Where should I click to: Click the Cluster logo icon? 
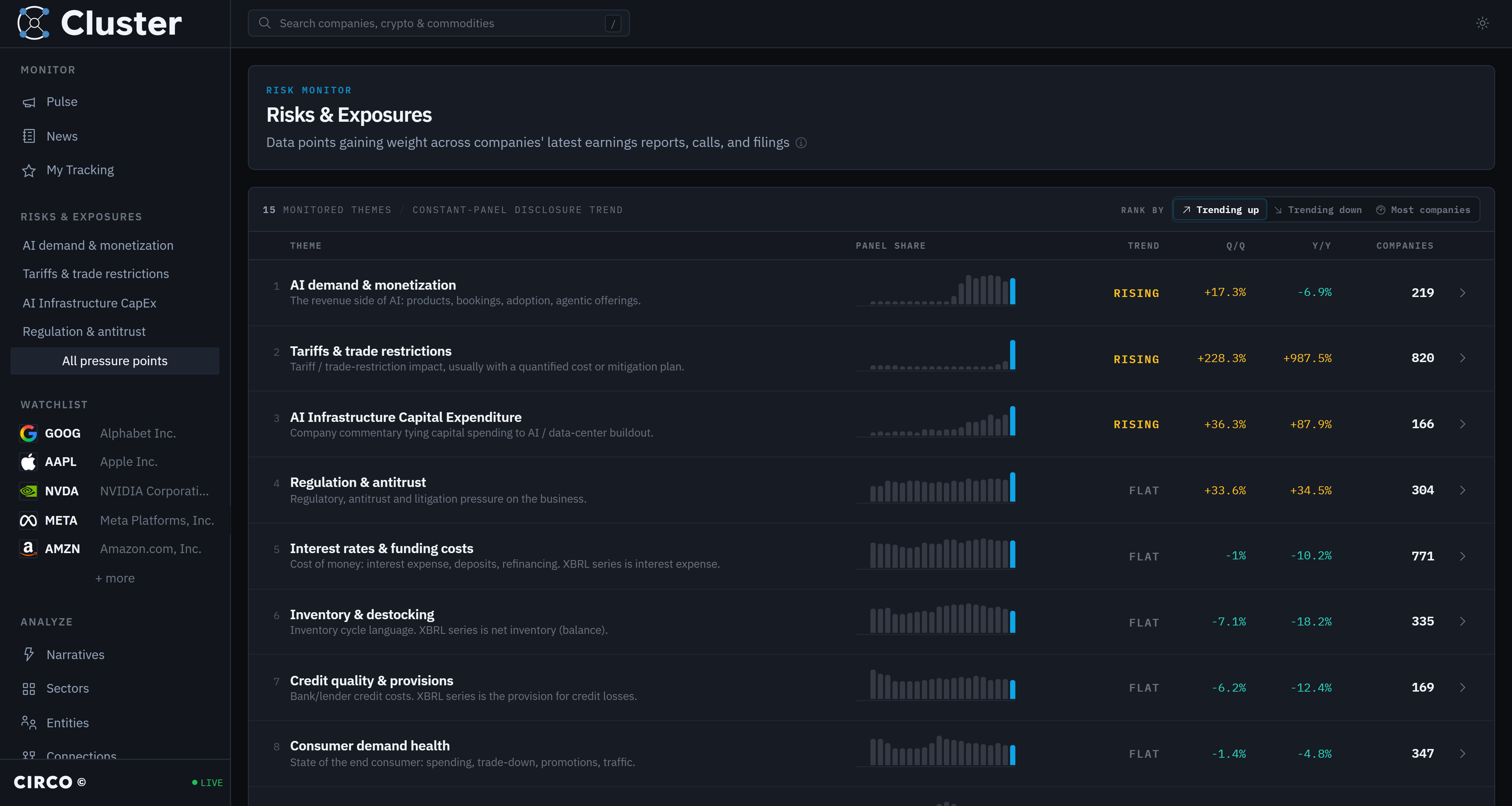[34, 23]
